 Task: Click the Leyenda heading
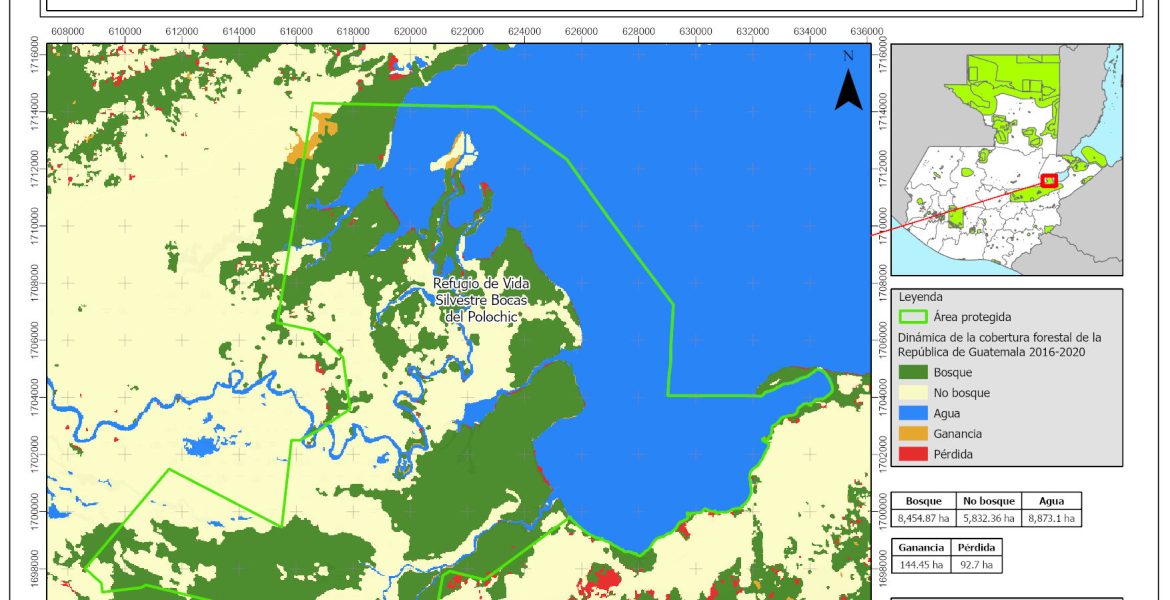point(921,297)
